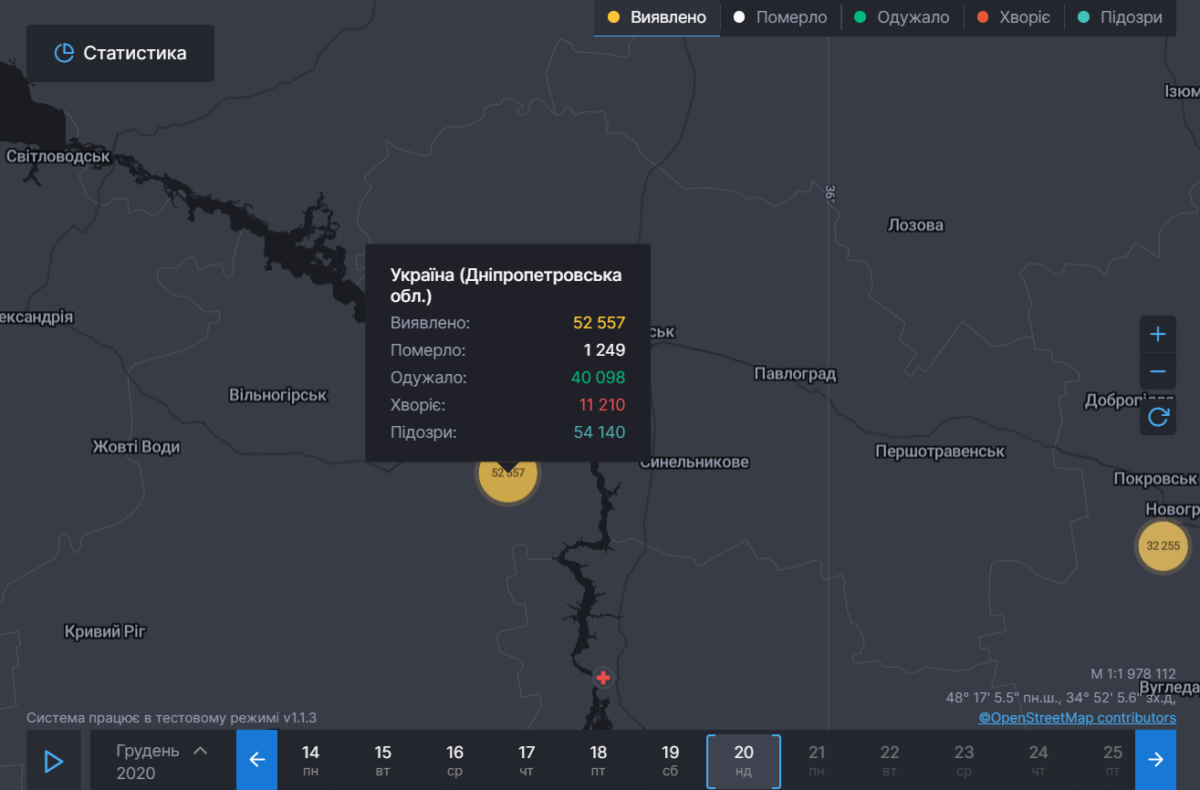The height and width of the screenshot is (790, 1200).
Task: Click the 52 557 Dnipropetrovsk circle marker
Action: 508,474
